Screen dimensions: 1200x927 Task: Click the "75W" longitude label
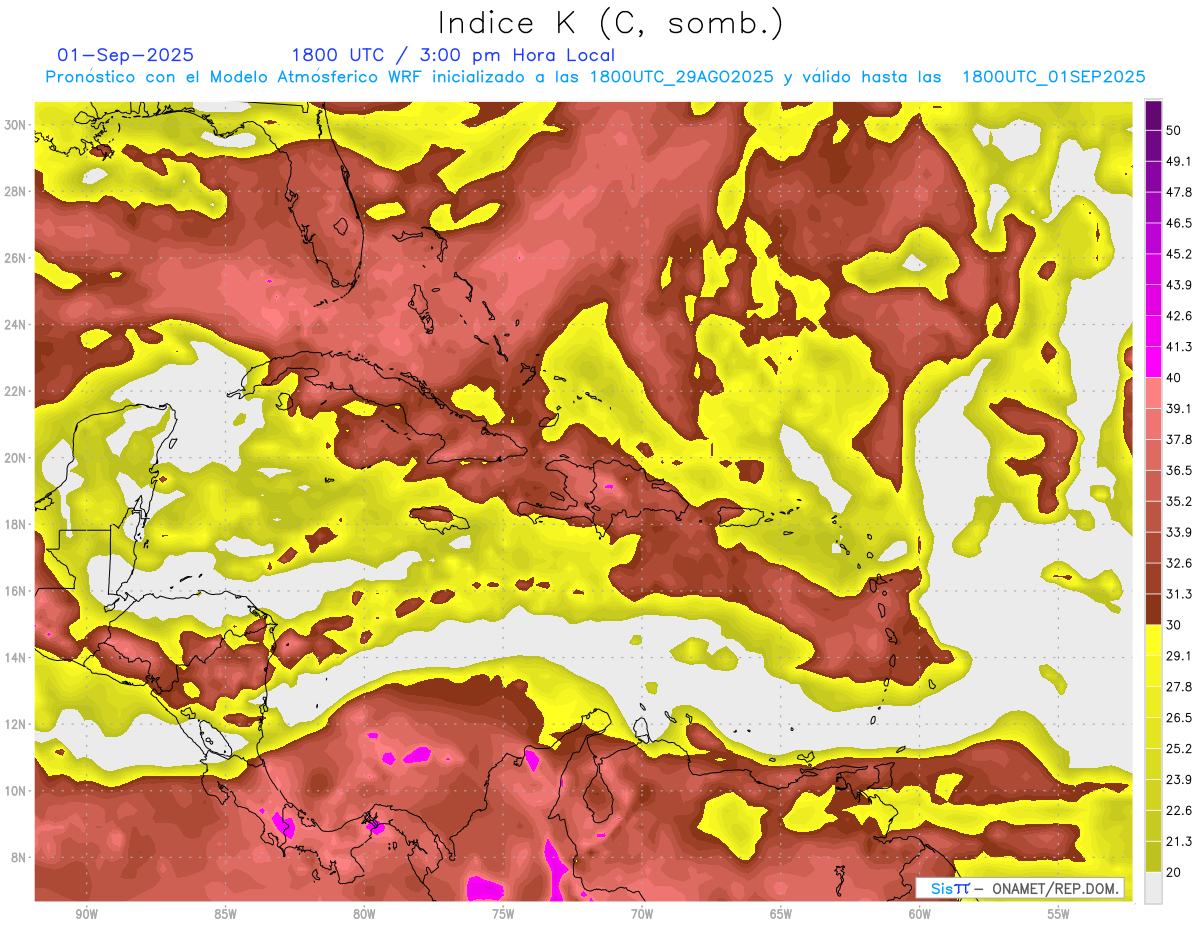(x=503, y=915)
